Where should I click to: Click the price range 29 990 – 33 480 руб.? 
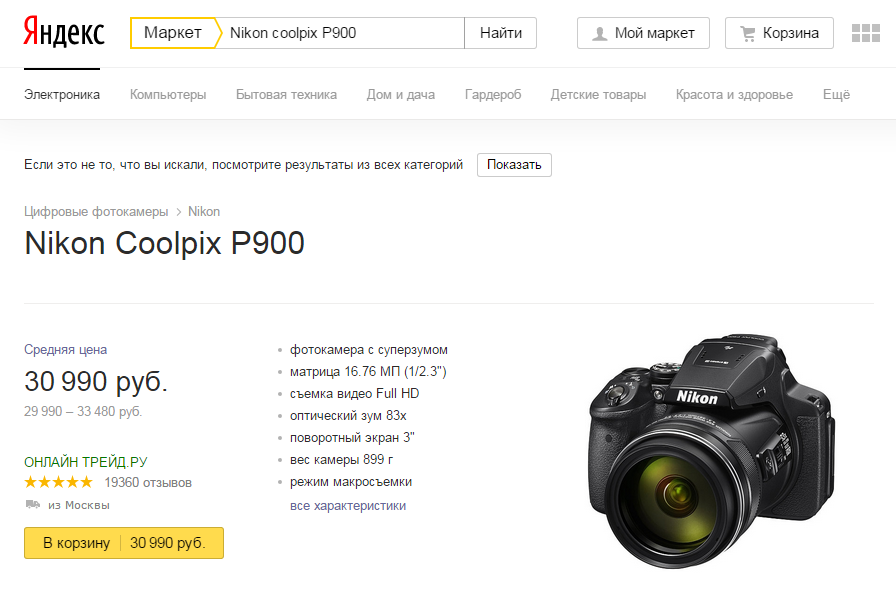83,411
